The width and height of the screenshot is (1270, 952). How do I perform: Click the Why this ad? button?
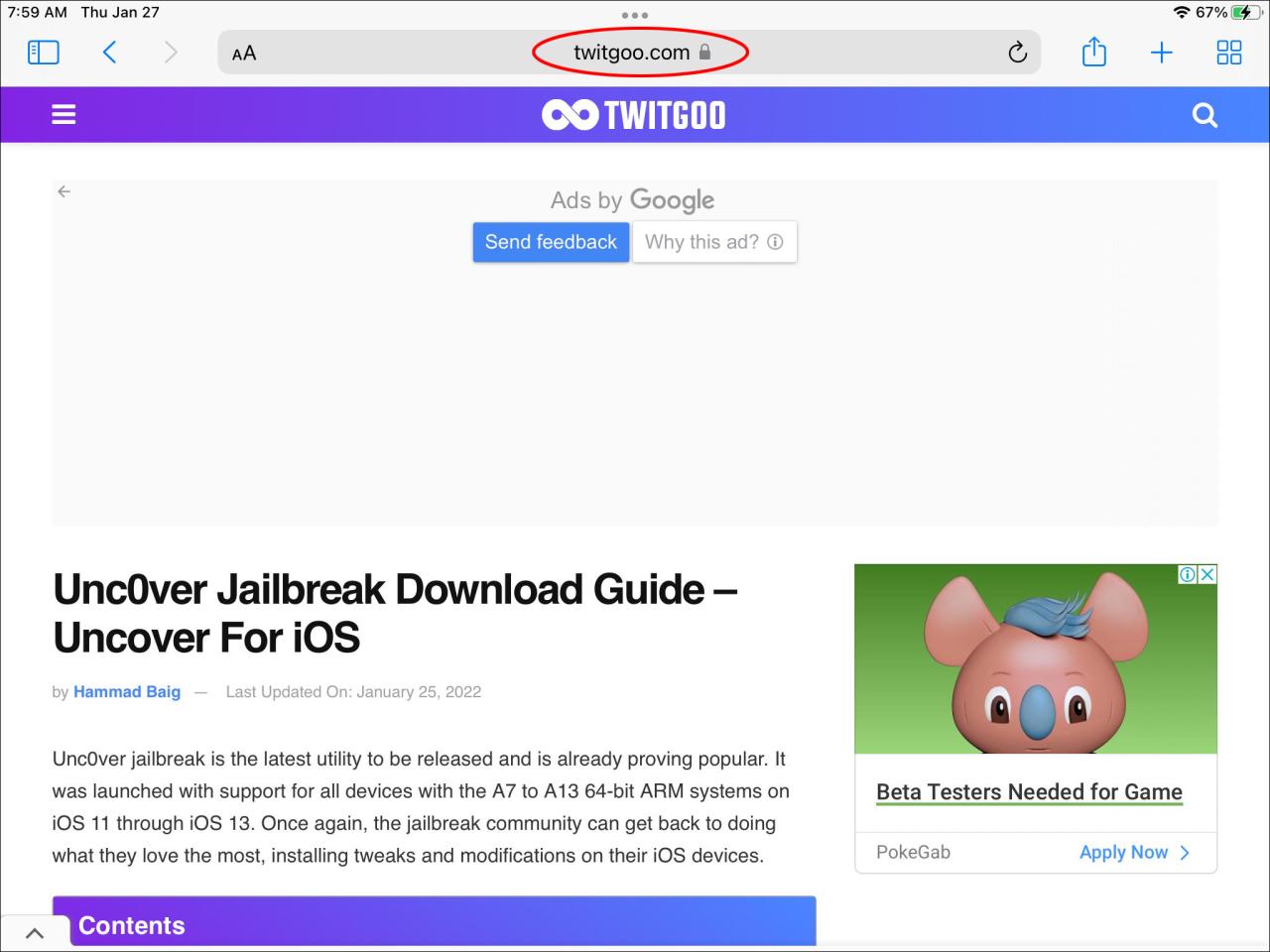pos(714,242)
